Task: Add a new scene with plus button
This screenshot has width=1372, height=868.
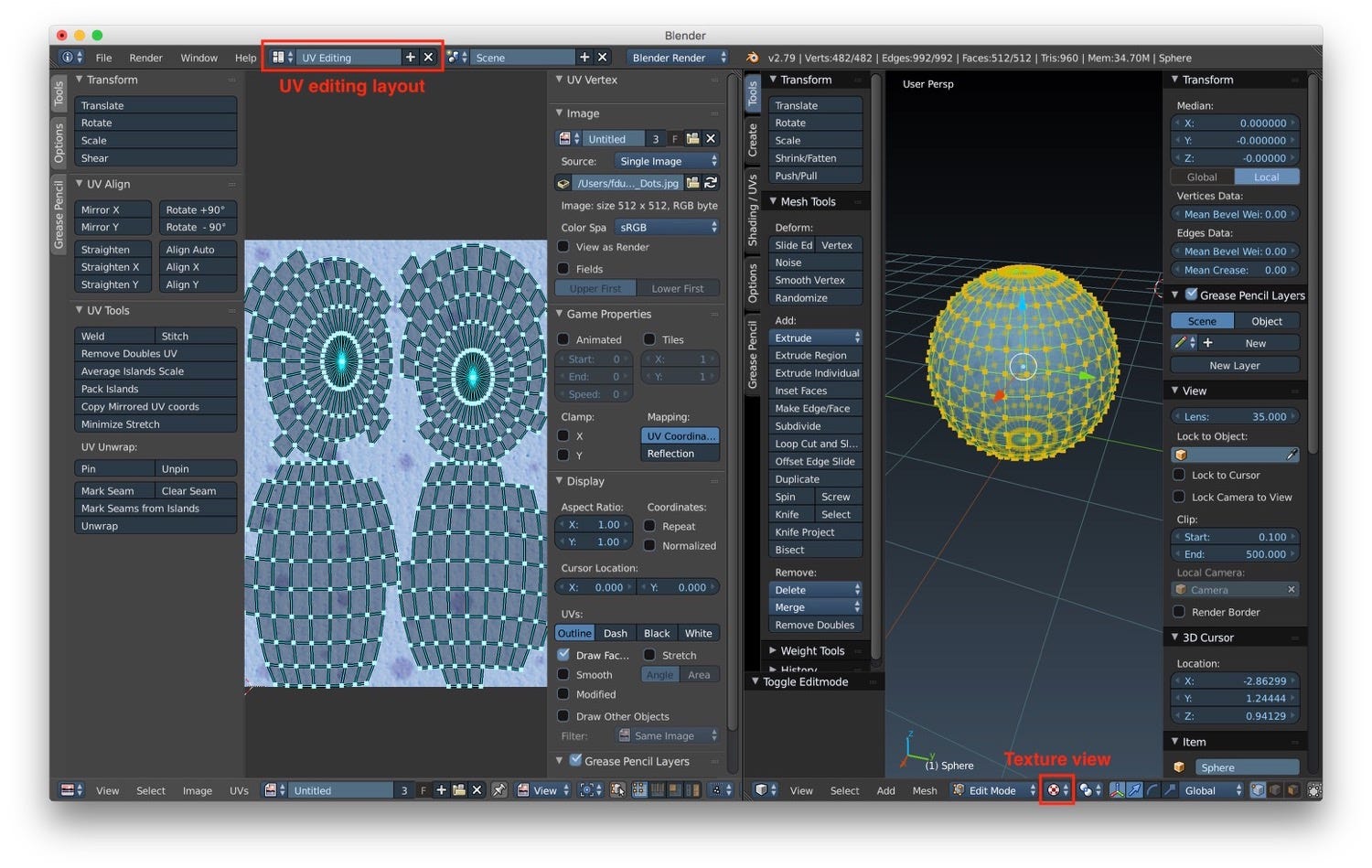Action: pos(585,58)
